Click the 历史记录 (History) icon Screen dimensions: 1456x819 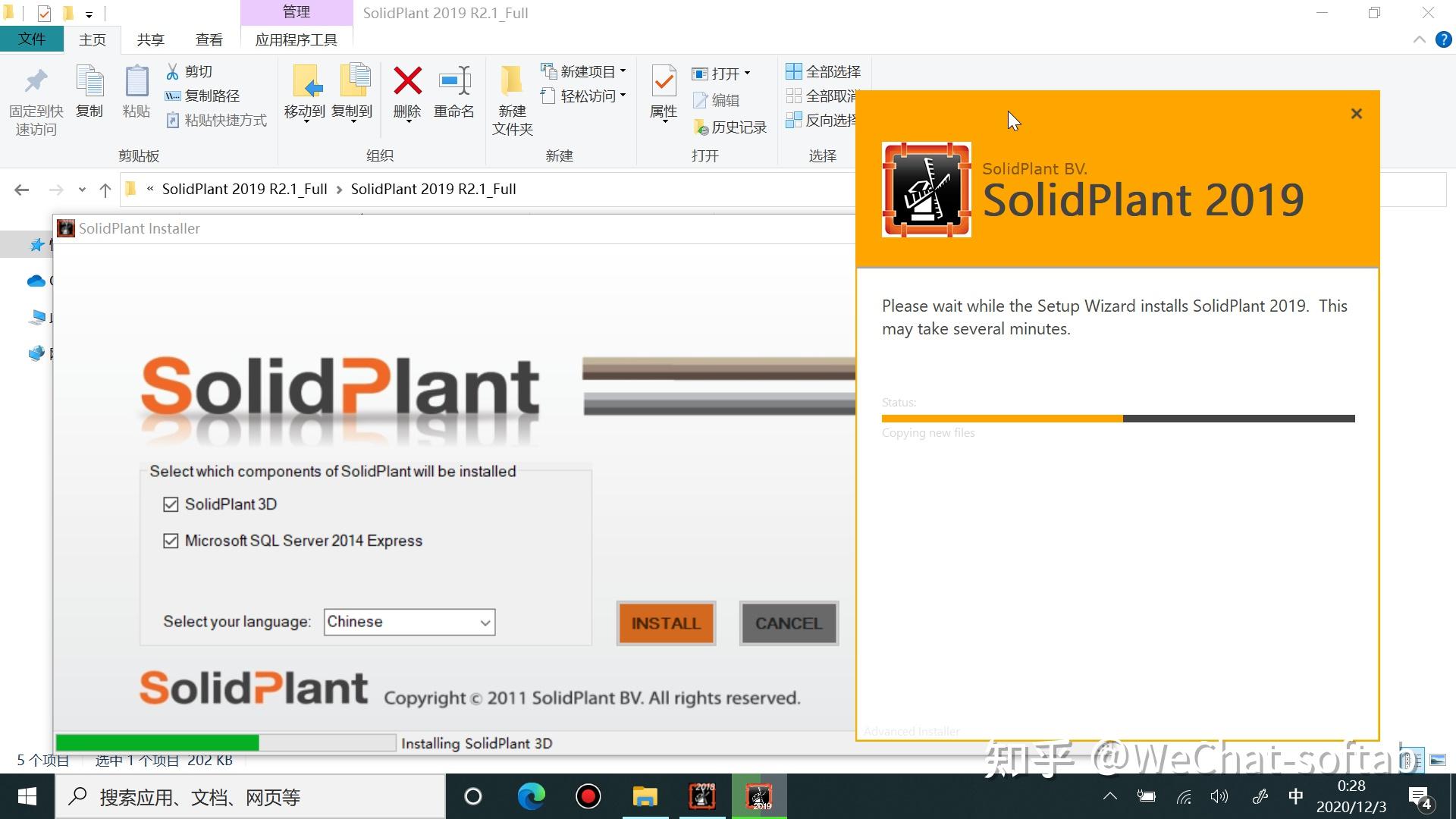[730, 127]
